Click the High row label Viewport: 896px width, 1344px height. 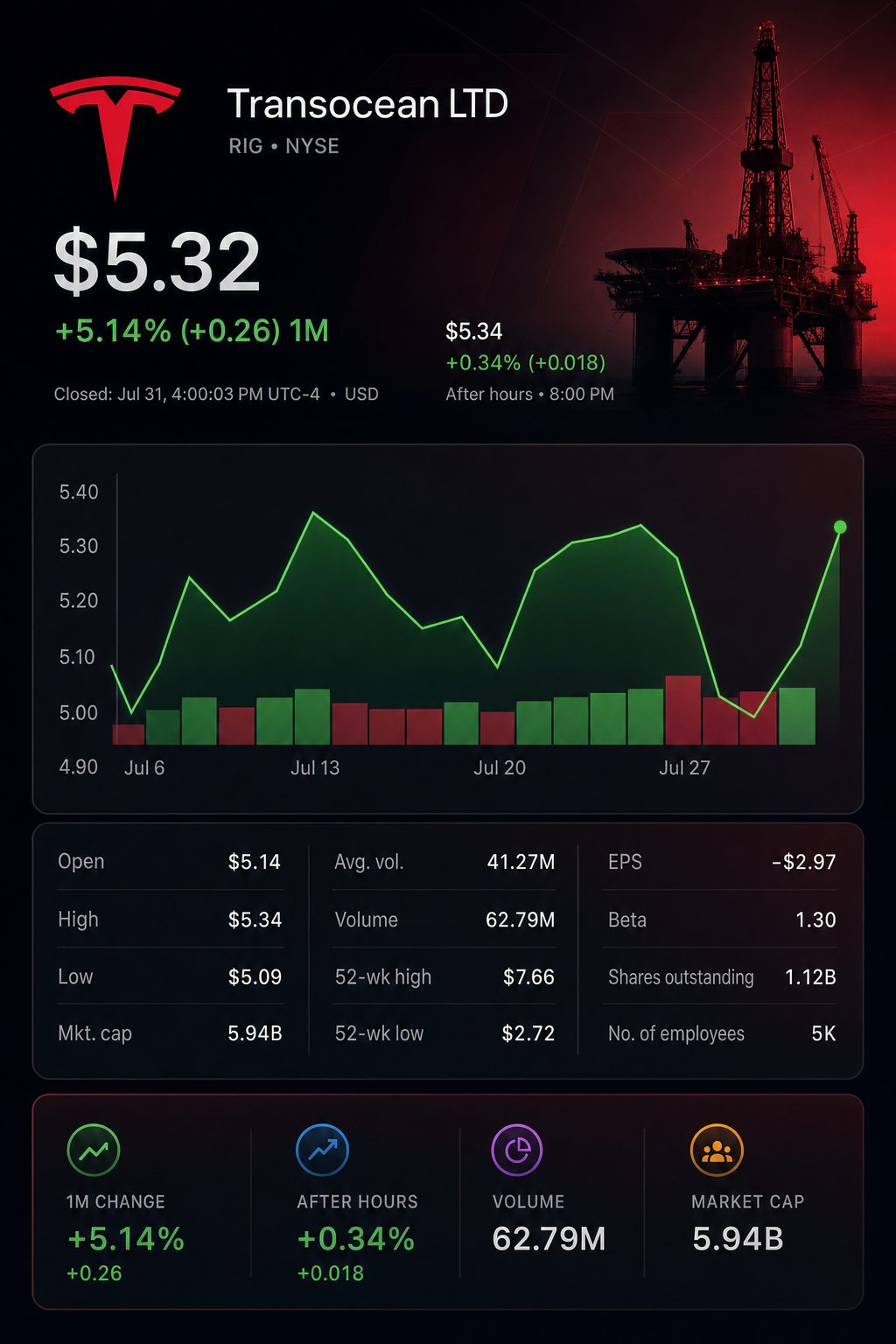78,920
